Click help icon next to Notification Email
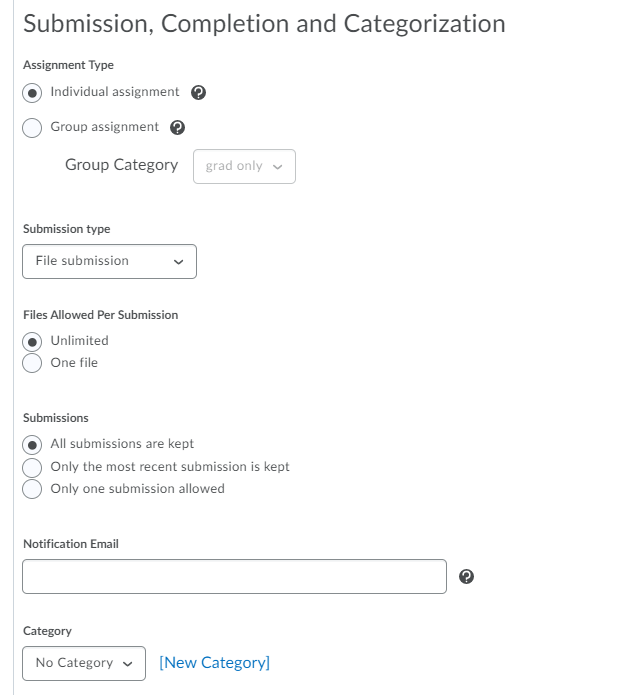 pyautogui.click(x=466, y=577)
